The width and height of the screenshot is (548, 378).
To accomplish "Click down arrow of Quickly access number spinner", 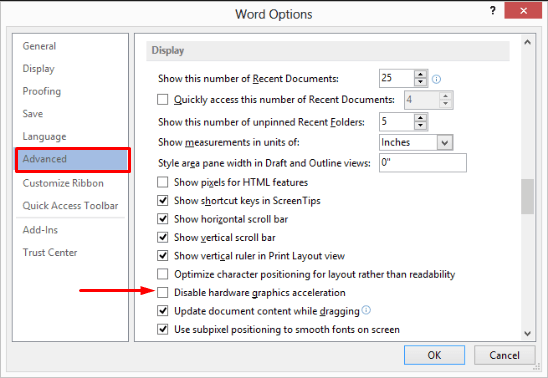I will (445, 104).
